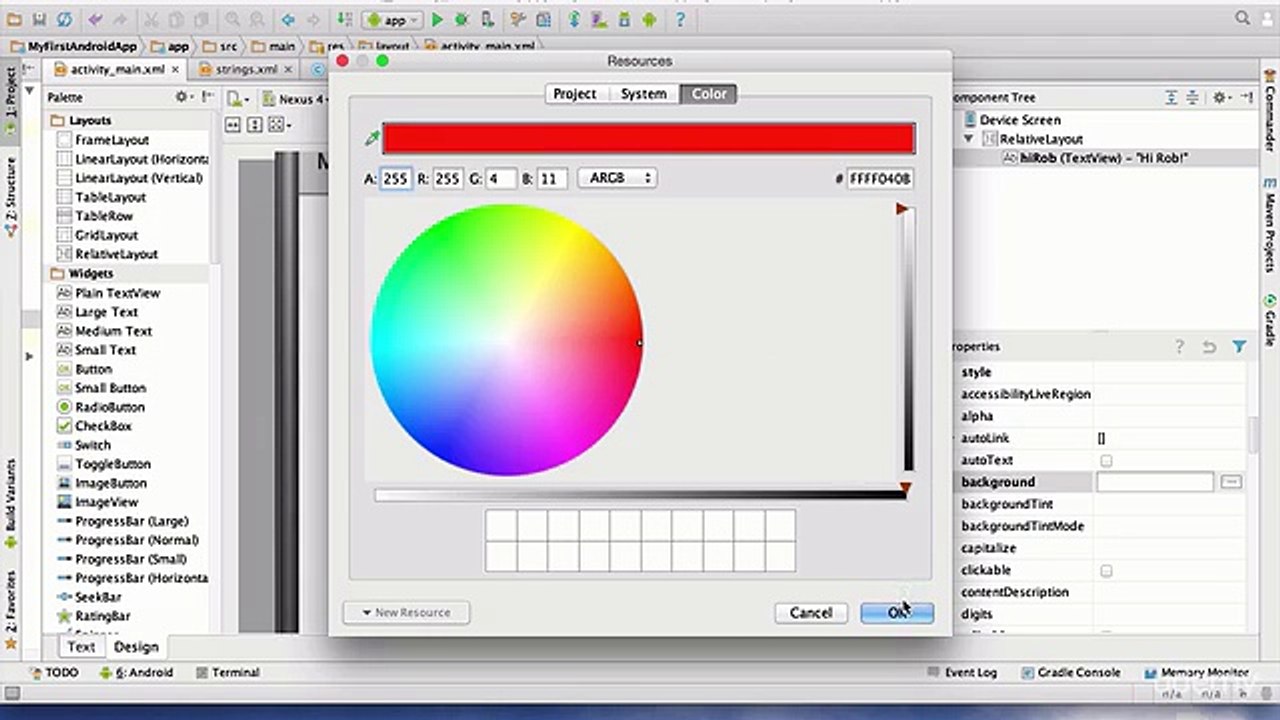Click the Properties filter funnel icon
1280x720 pixels.
1239,347
